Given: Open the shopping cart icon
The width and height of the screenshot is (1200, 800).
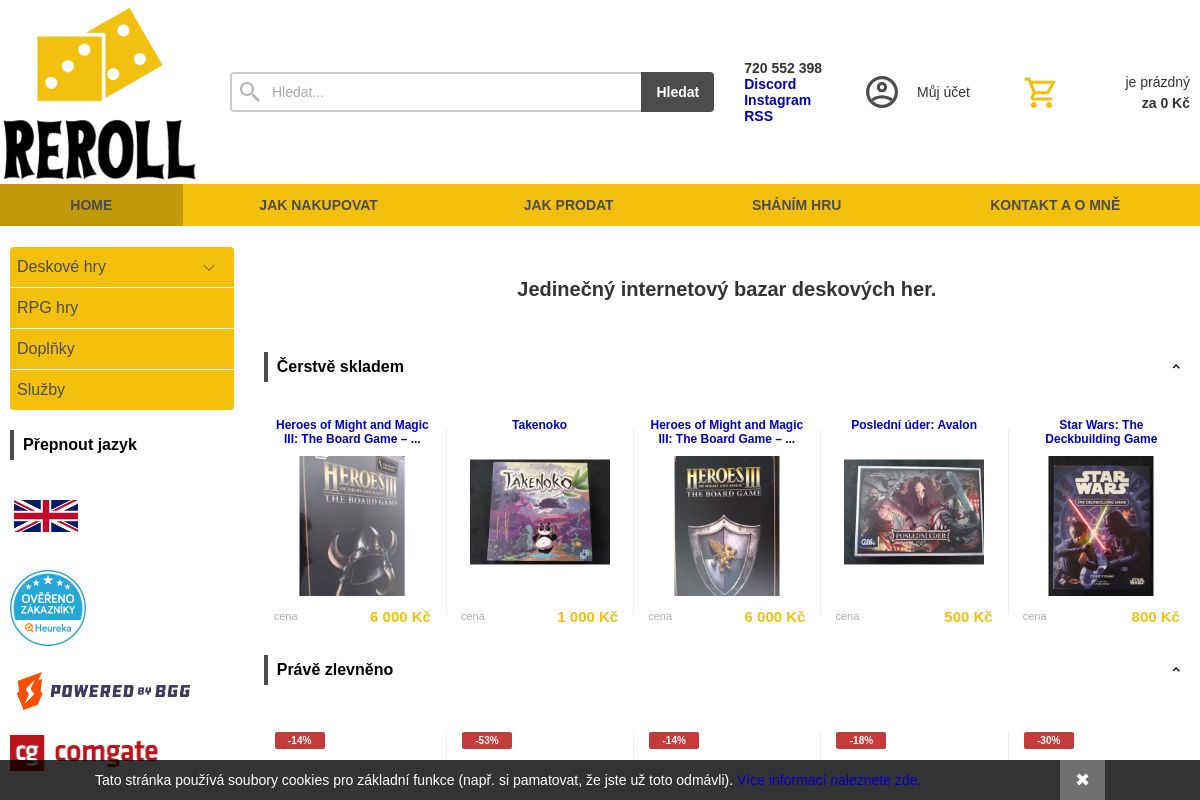Looking at the screenshot, I should point(1040,93).
